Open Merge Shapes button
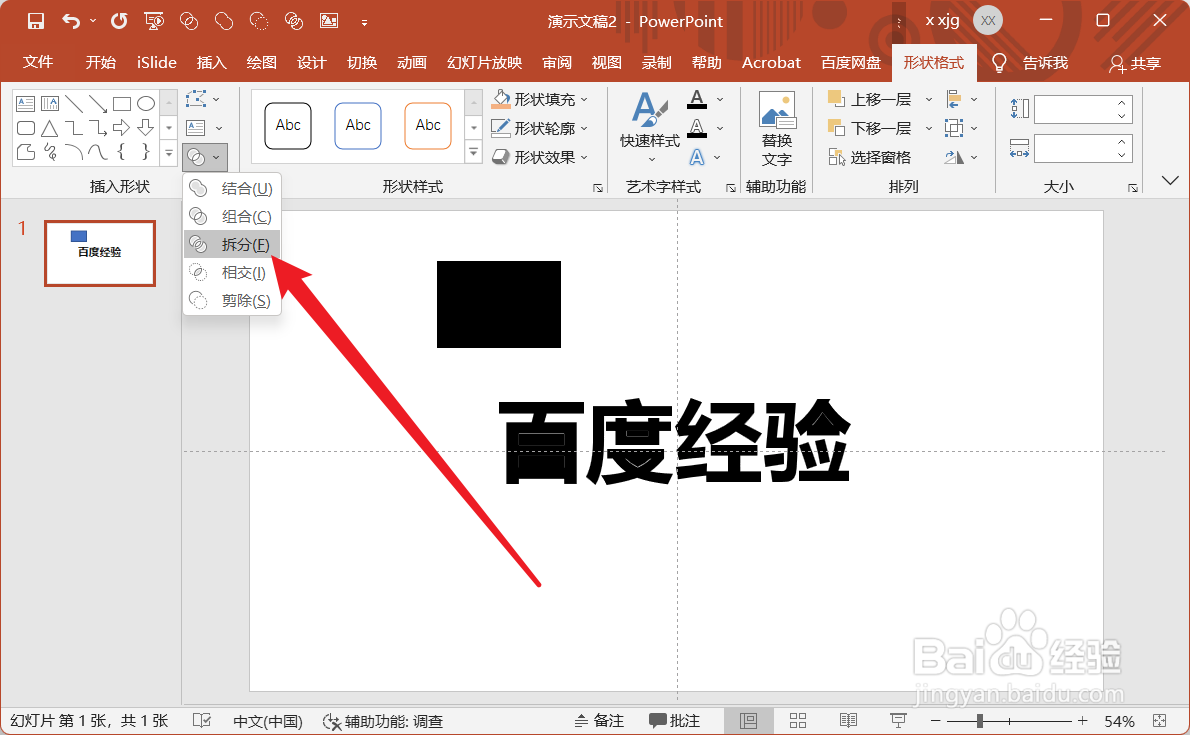 pos(204,157)
